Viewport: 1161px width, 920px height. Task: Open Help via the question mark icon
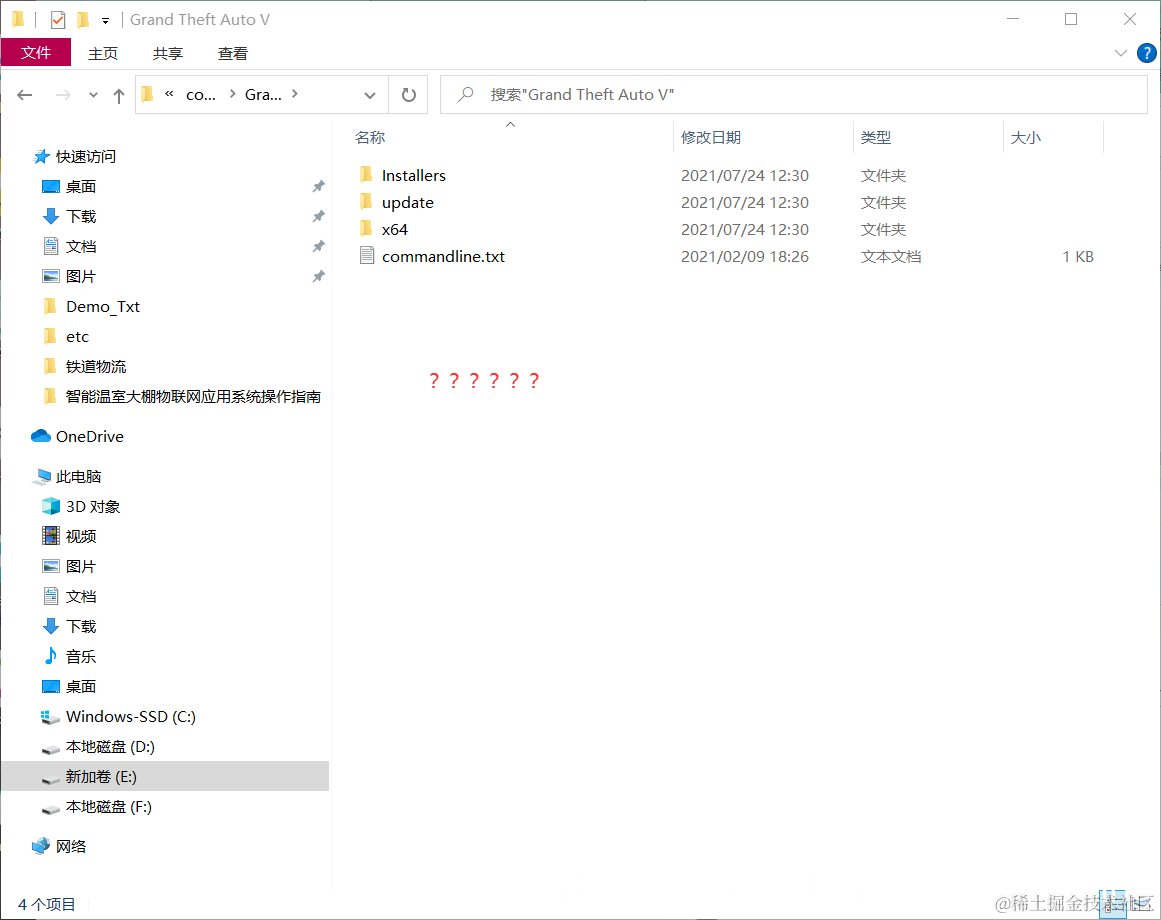[1146, 53]
